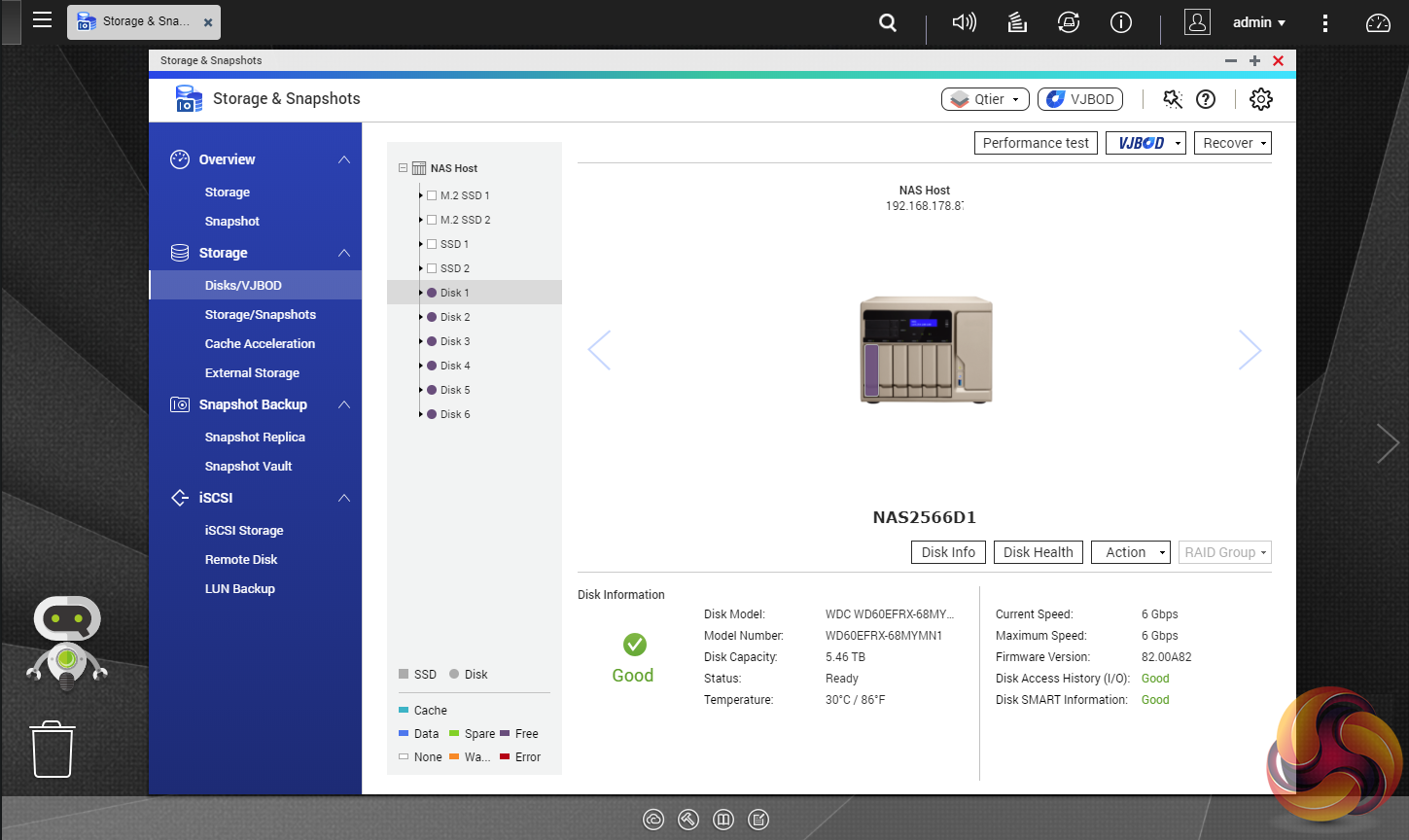Run the Performance test button

point(1036,143)
